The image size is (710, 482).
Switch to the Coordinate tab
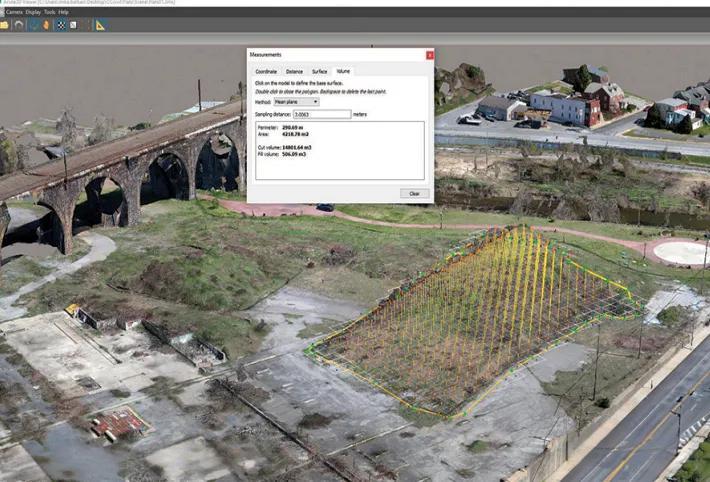pos(266,72)
